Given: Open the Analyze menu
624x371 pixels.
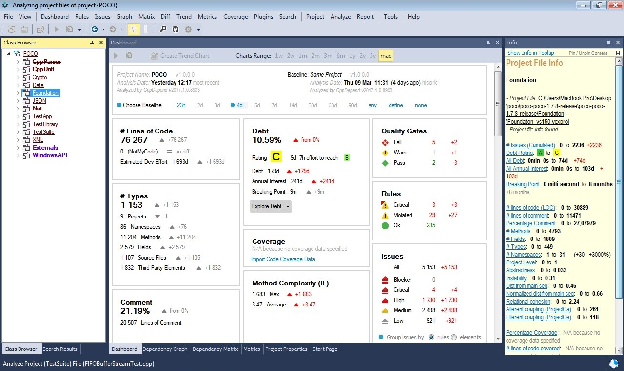Looking at the screenshot, I should click(x=341, y=16).
